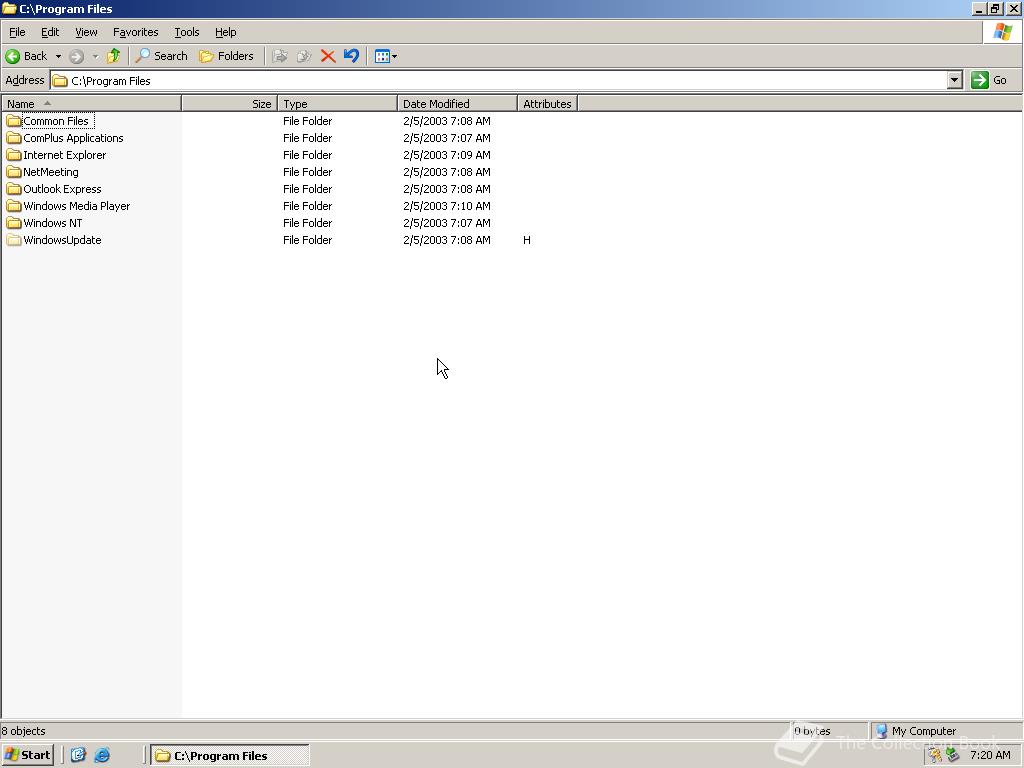Click the File Folder type of NetMeeting

point(308,172)
